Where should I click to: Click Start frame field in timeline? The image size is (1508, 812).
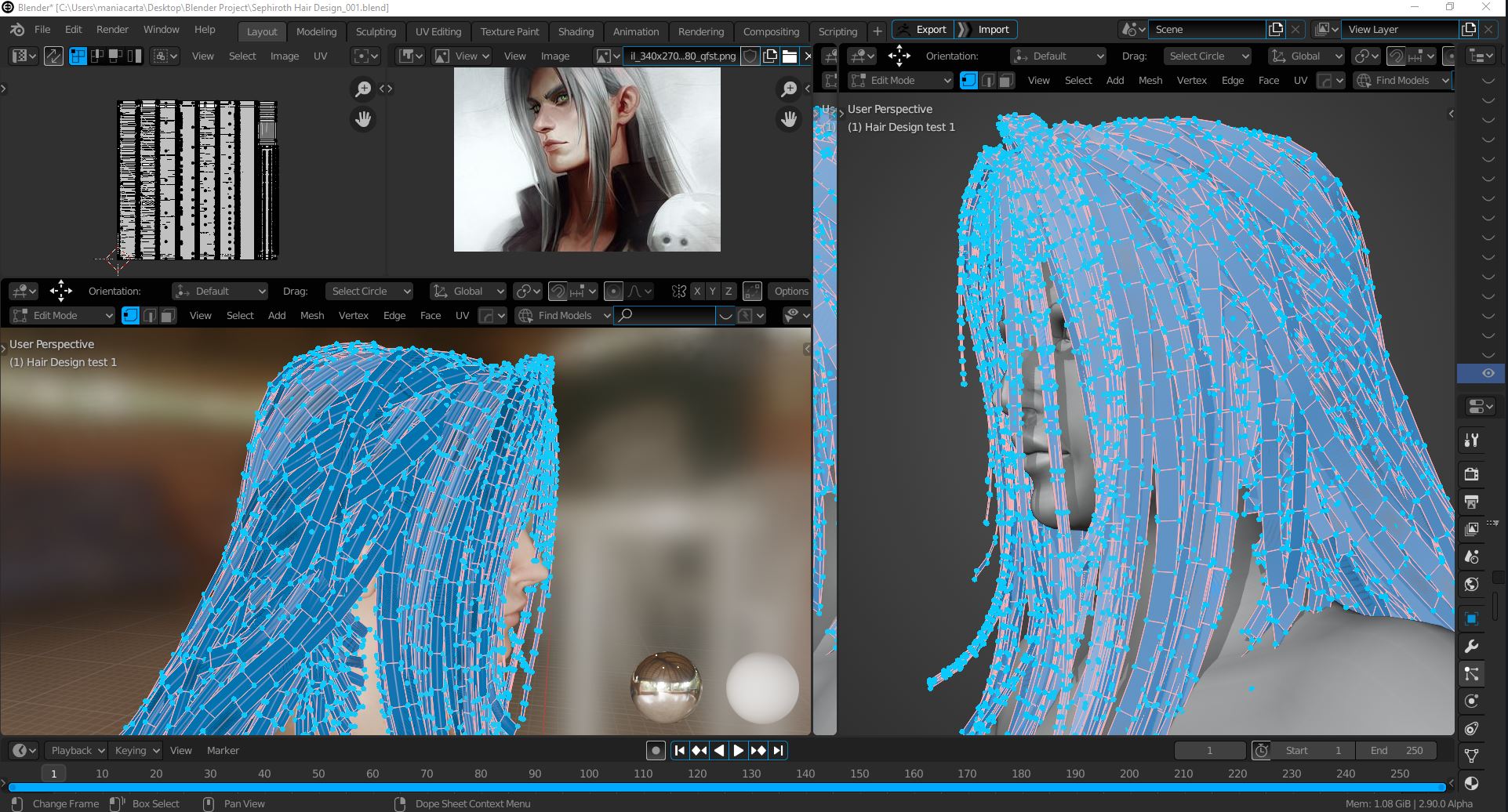(1314, 750)
